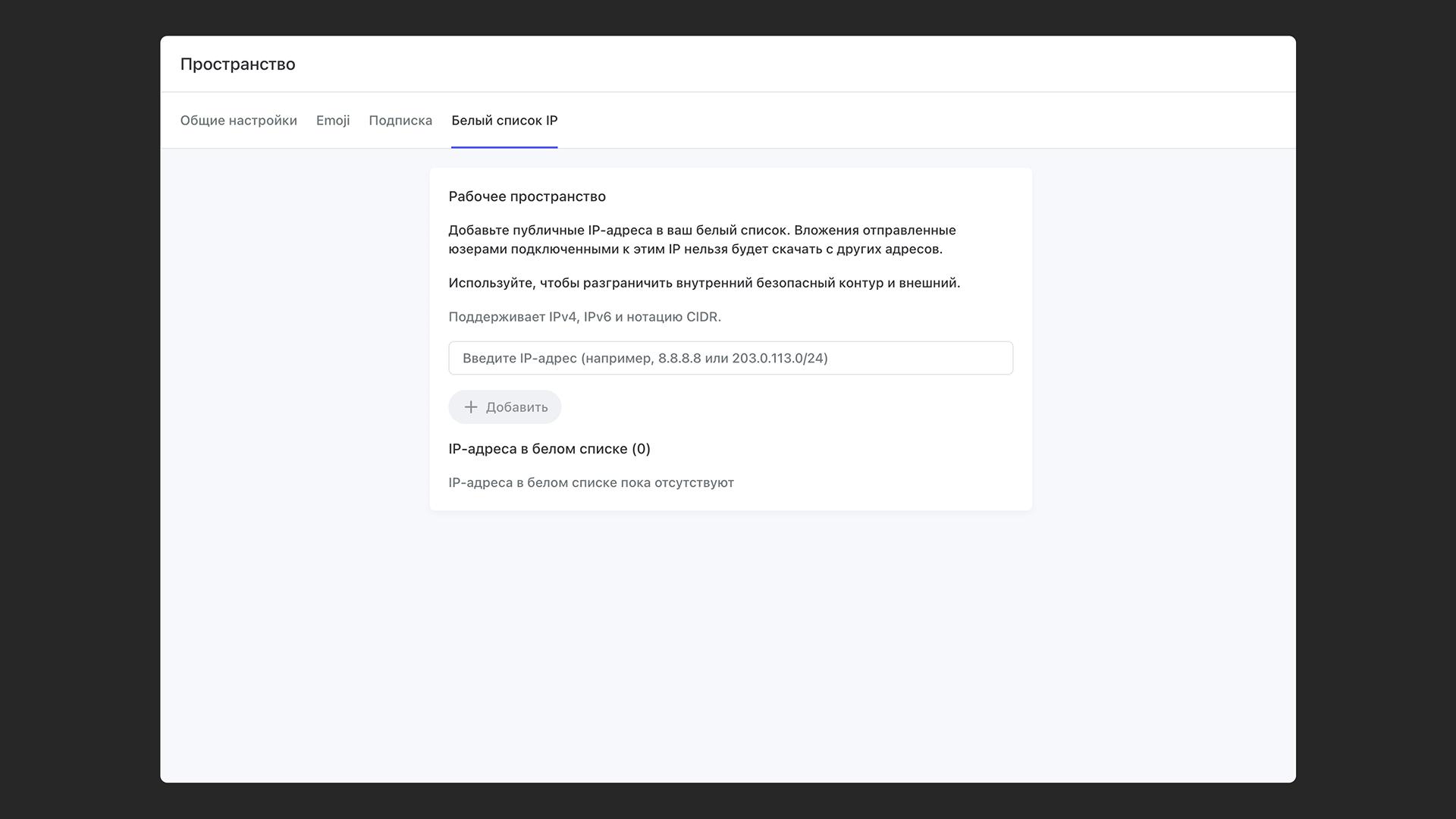Image resolution: width=1456 pixels, height=819 pixels.
Task: Switch to the Emoji tab
Action: tap(333, 121)
